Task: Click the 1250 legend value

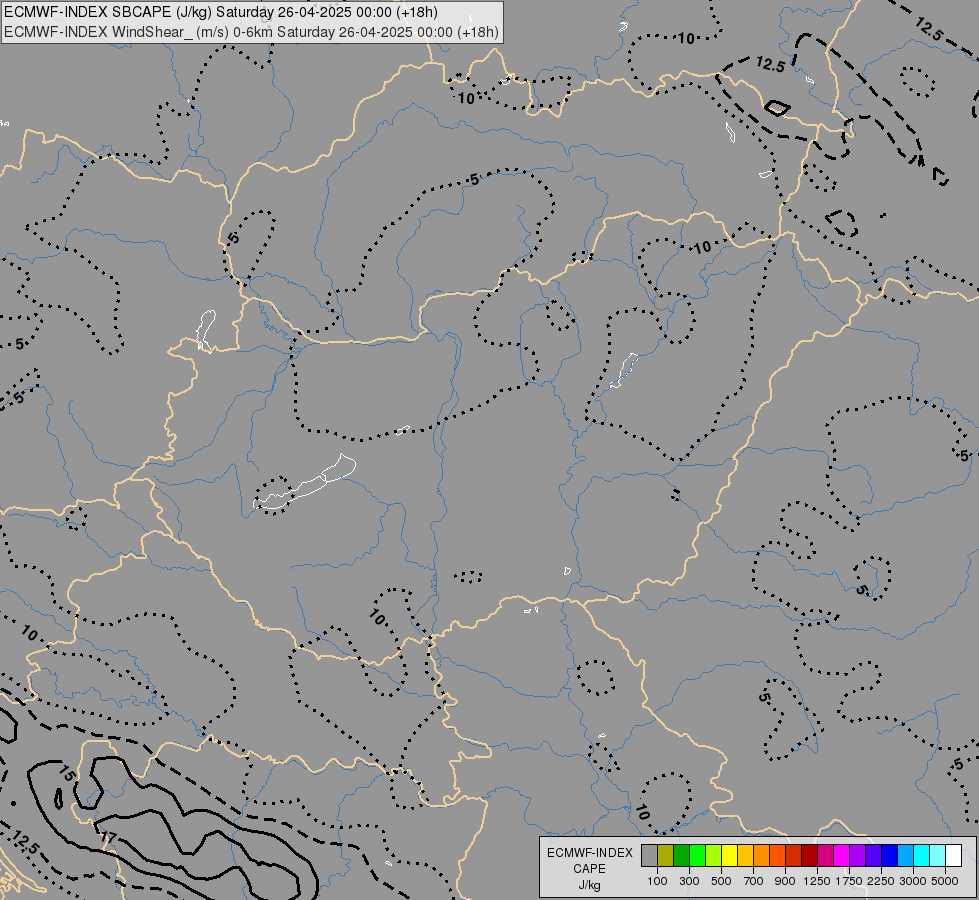Action: coord(817,881)
